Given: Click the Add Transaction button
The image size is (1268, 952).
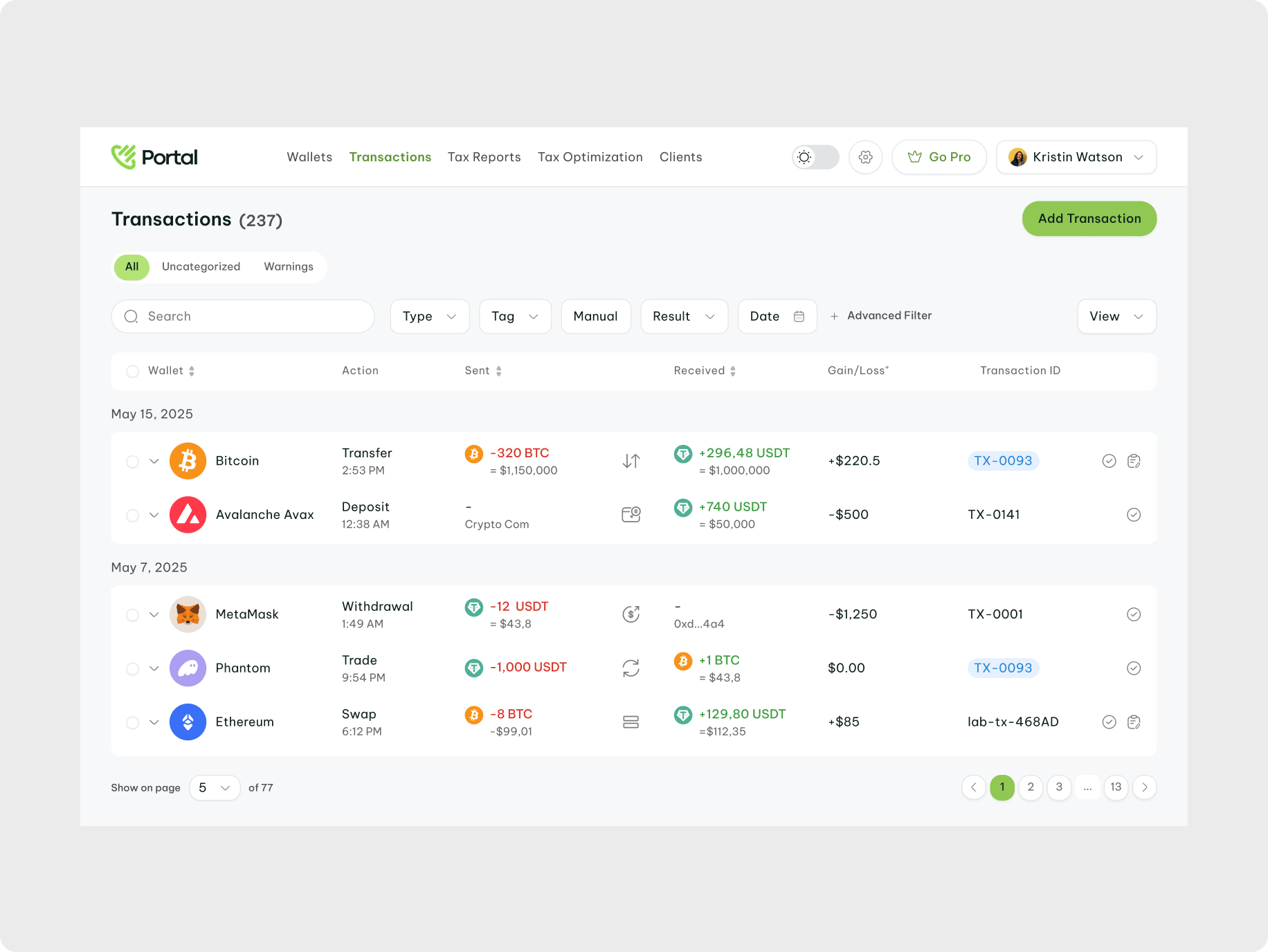Looking at the screenshot, I should [x=1089, y=219].
